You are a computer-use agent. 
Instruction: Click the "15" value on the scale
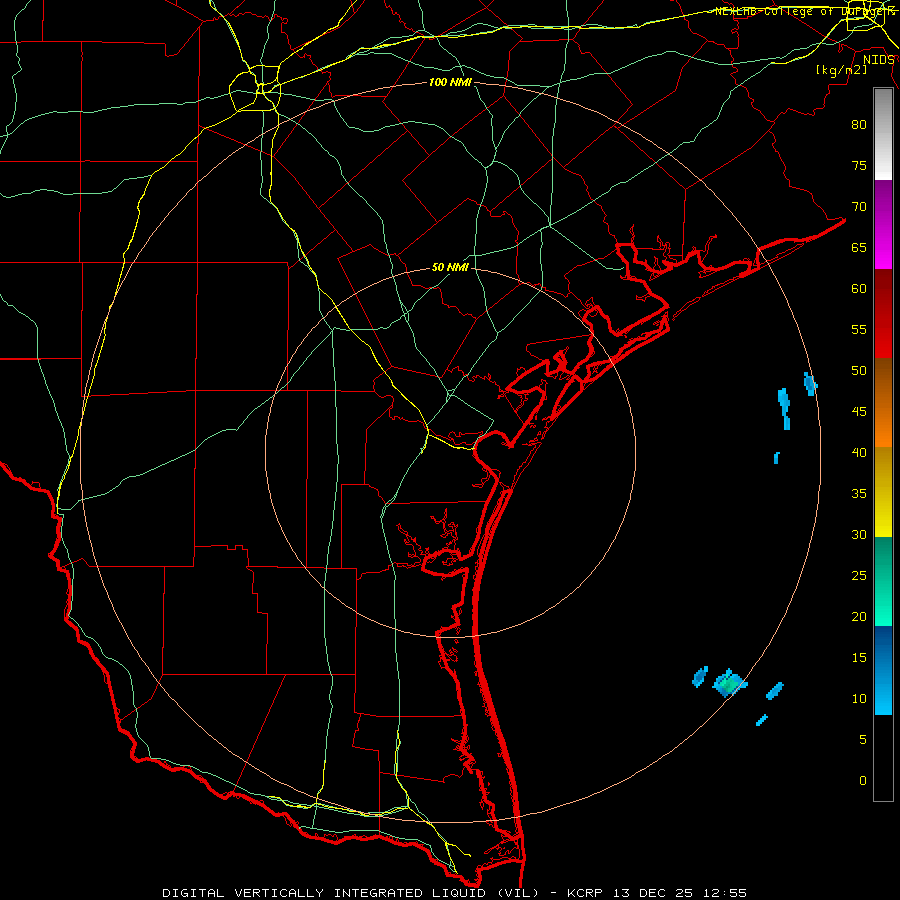[x=859, y=658]
